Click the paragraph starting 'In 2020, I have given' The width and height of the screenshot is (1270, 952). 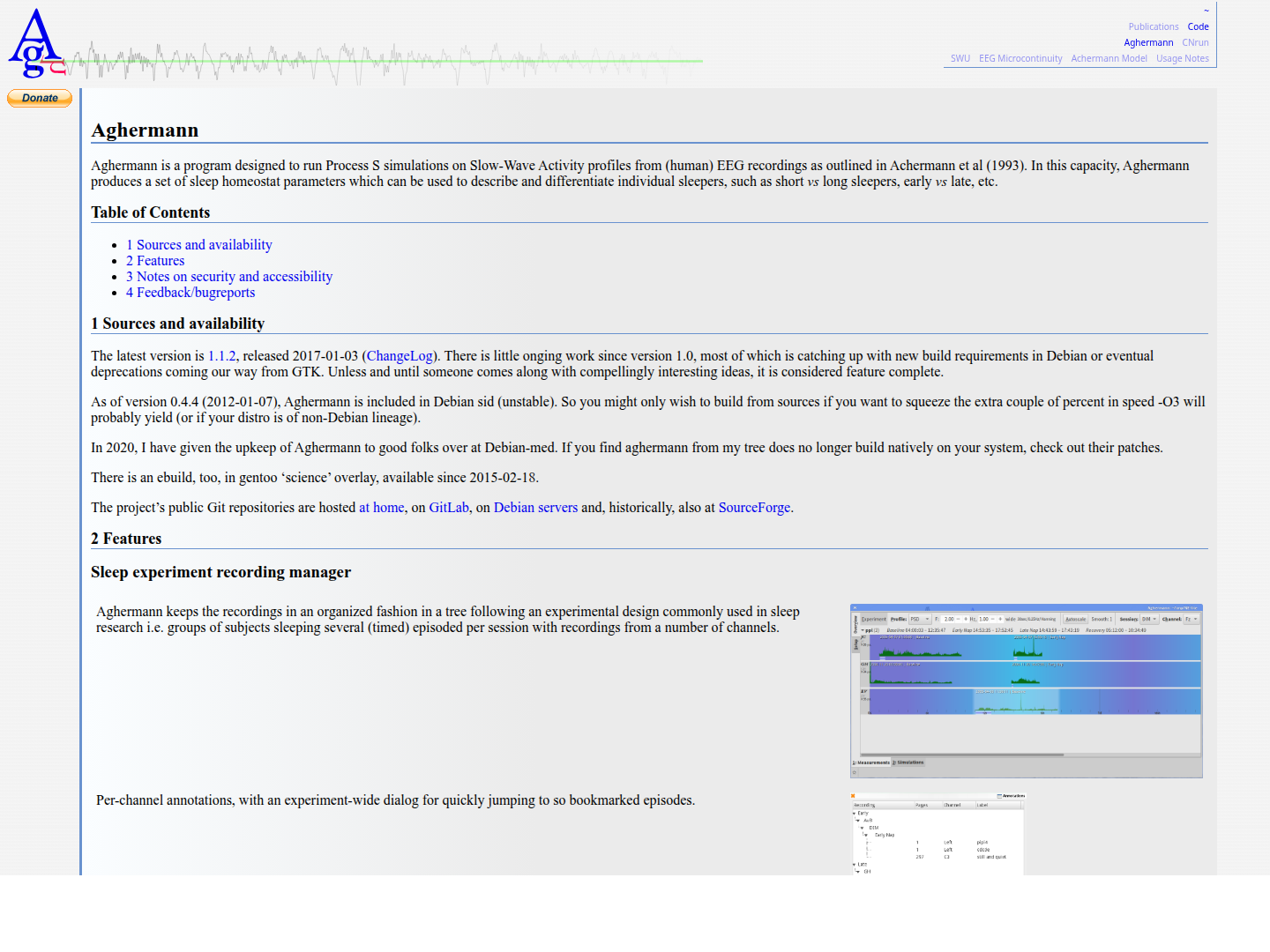tap(627, 448)
